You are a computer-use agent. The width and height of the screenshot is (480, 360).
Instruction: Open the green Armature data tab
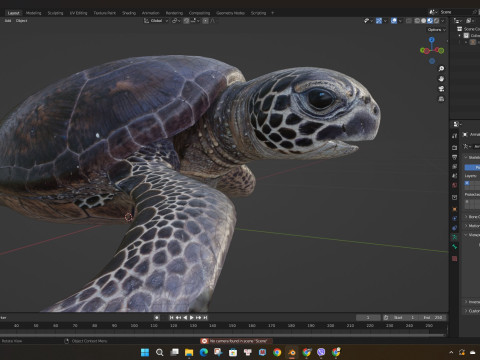(455, 237)
